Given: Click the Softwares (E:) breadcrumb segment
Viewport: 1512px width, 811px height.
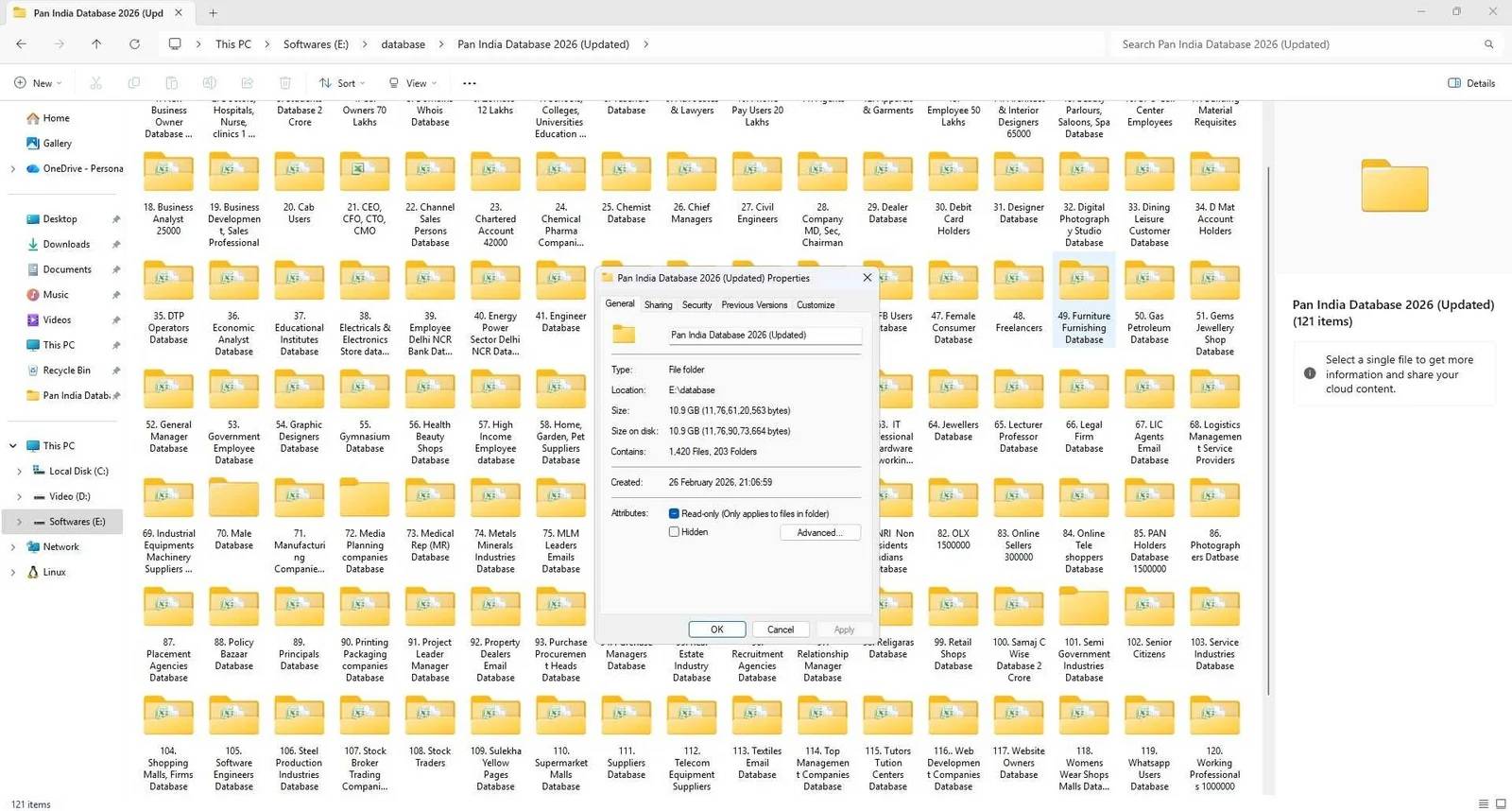Looking at the screenshot, I should 316,44.
